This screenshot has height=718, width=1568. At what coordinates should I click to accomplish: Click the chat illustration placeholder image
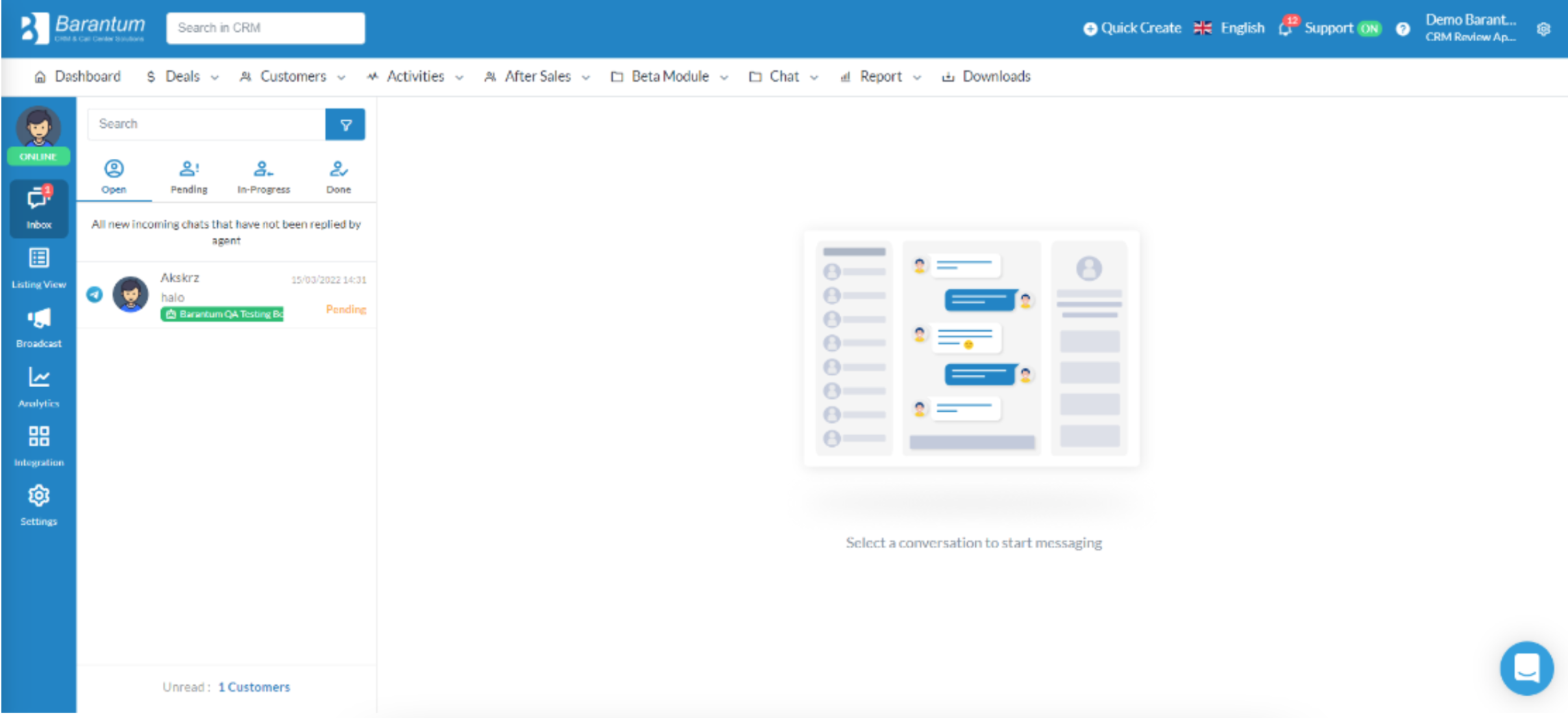[x=972, y=349]
